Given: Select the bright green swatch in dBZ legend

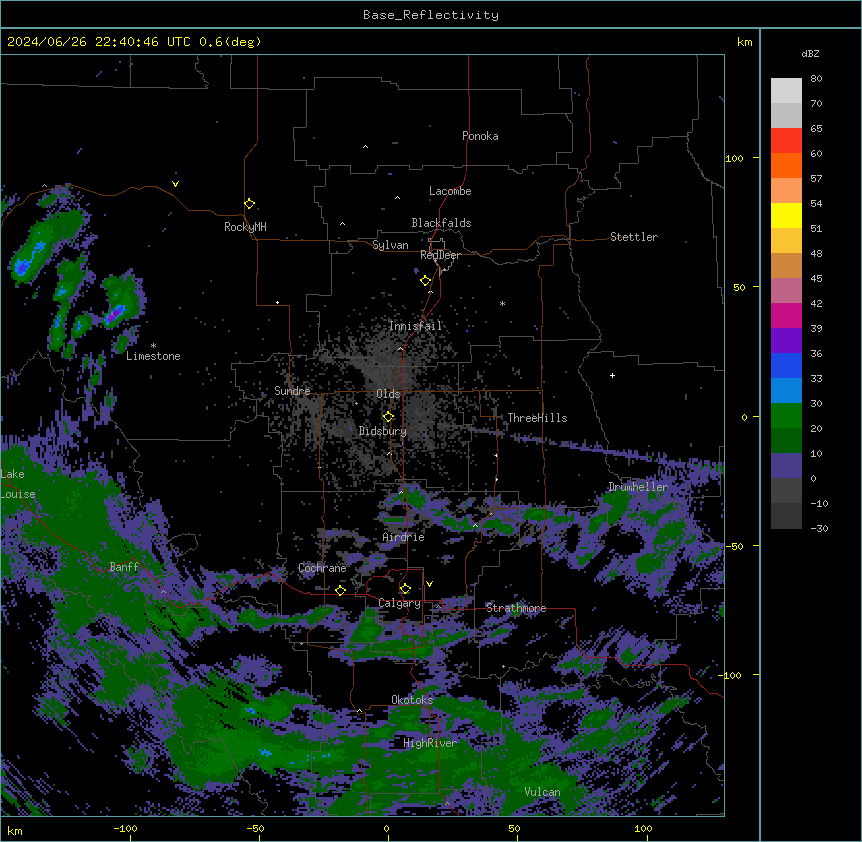Looking at the screenshot, I should (786, 416).
